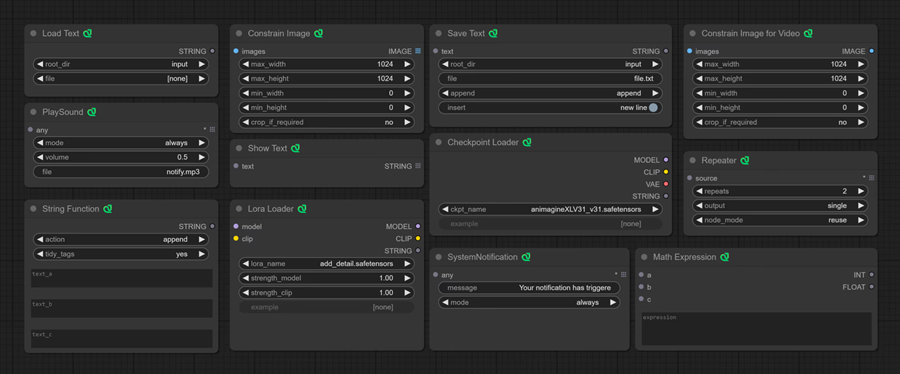Click the green icon next to Math Expression
The width and height of the screenshot is (900, 374).
[724, 257]
